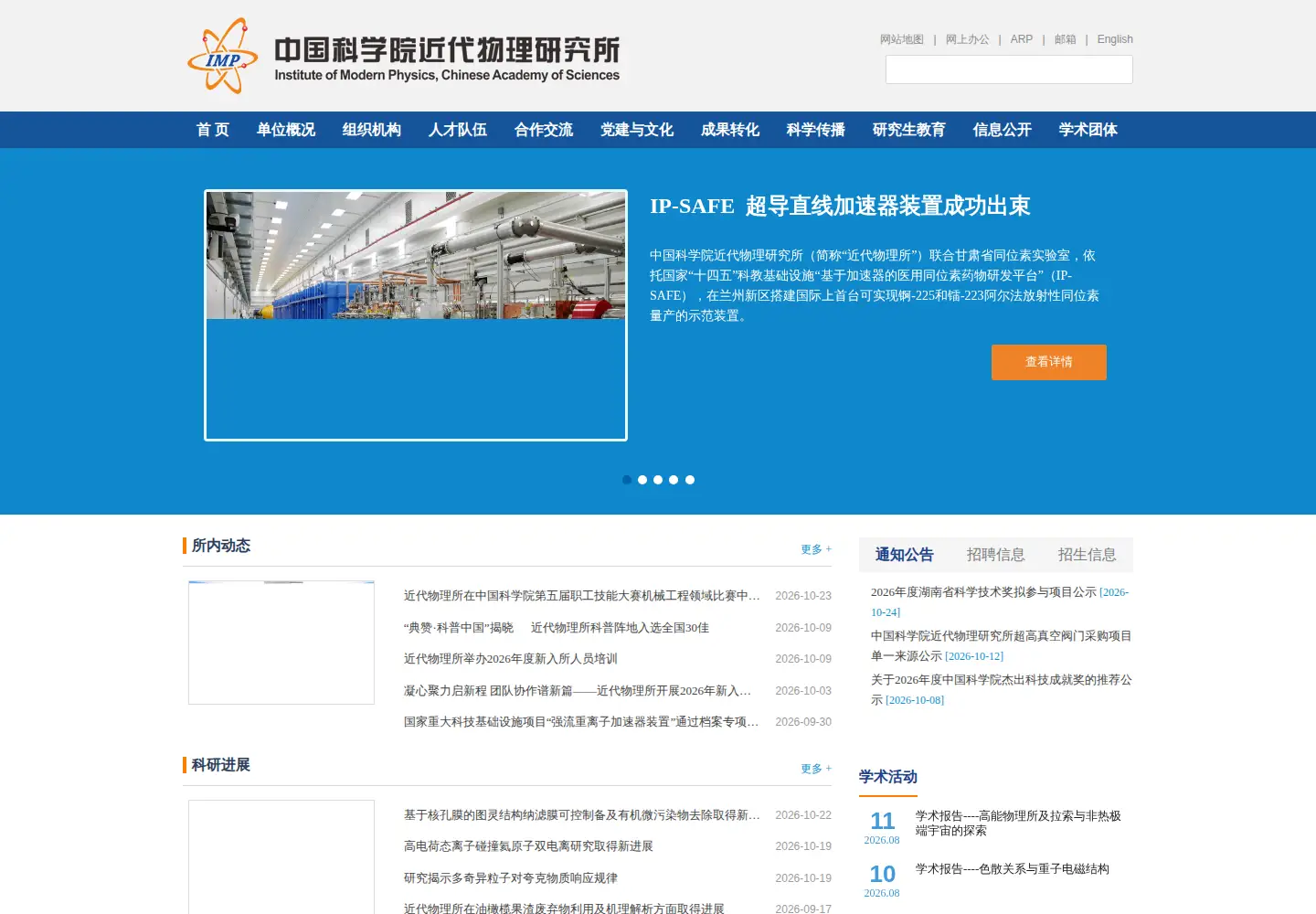This screenshot has height=914, width=1316.
Task: Open notice about 超高真空阀门采购项目
Action: (1002, 645)
